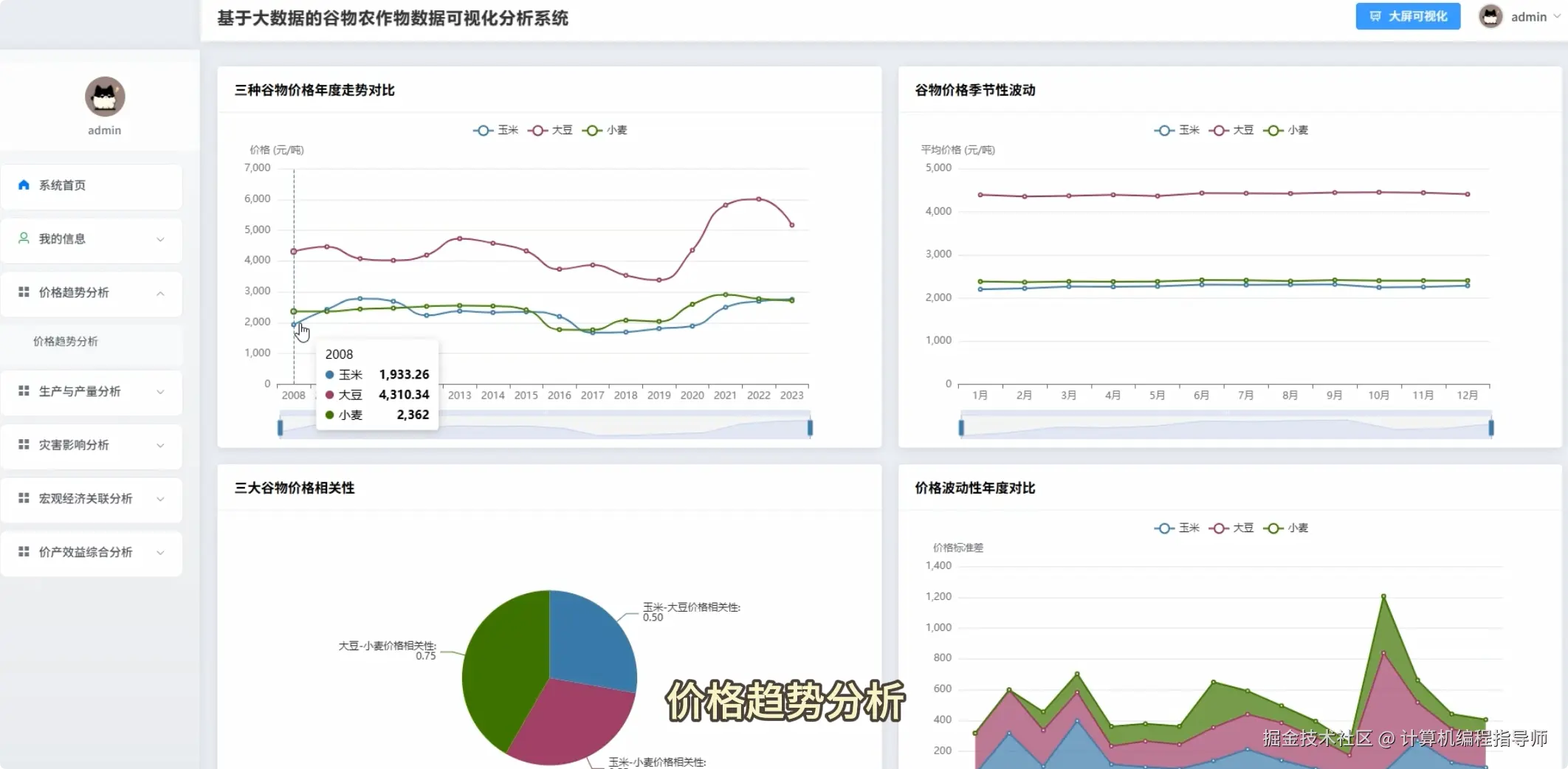1568x769 pixels.
Task: Click the screen icon in 大屏可视化 button
Action: (1375, 15)
